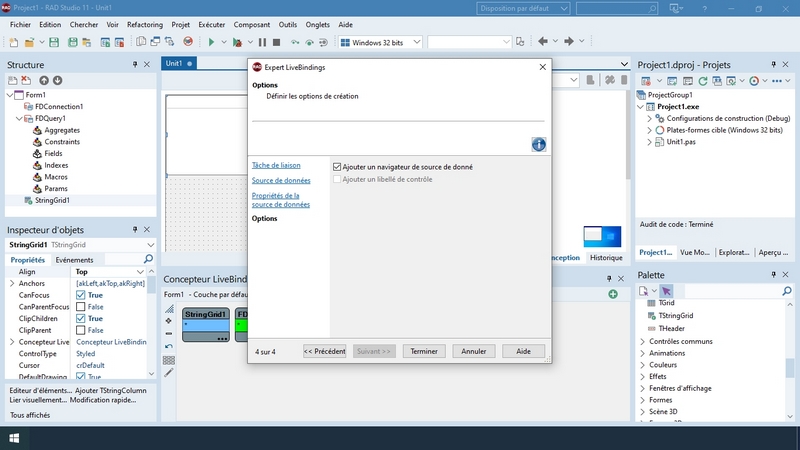Open the Refactoring menu
Image resolution: width=800 pixels, height=450 pixels.
[144, 23]
